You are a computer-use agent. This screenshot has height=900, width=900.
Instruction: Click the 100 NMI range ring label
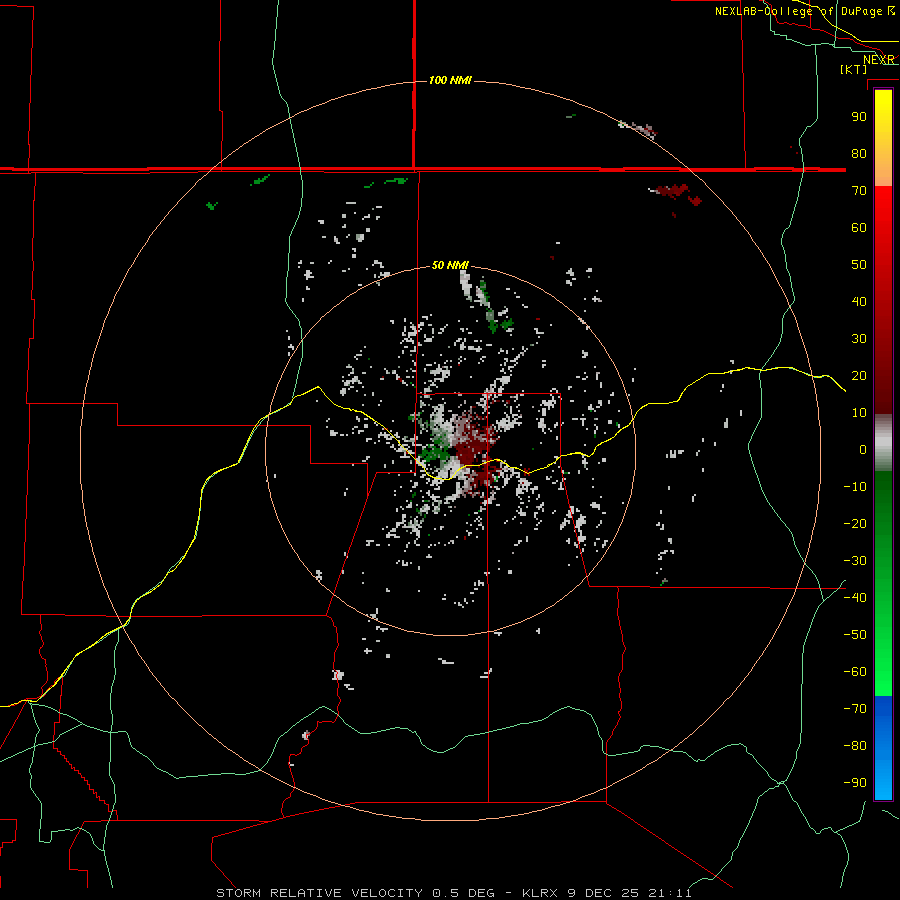point(450,80)
